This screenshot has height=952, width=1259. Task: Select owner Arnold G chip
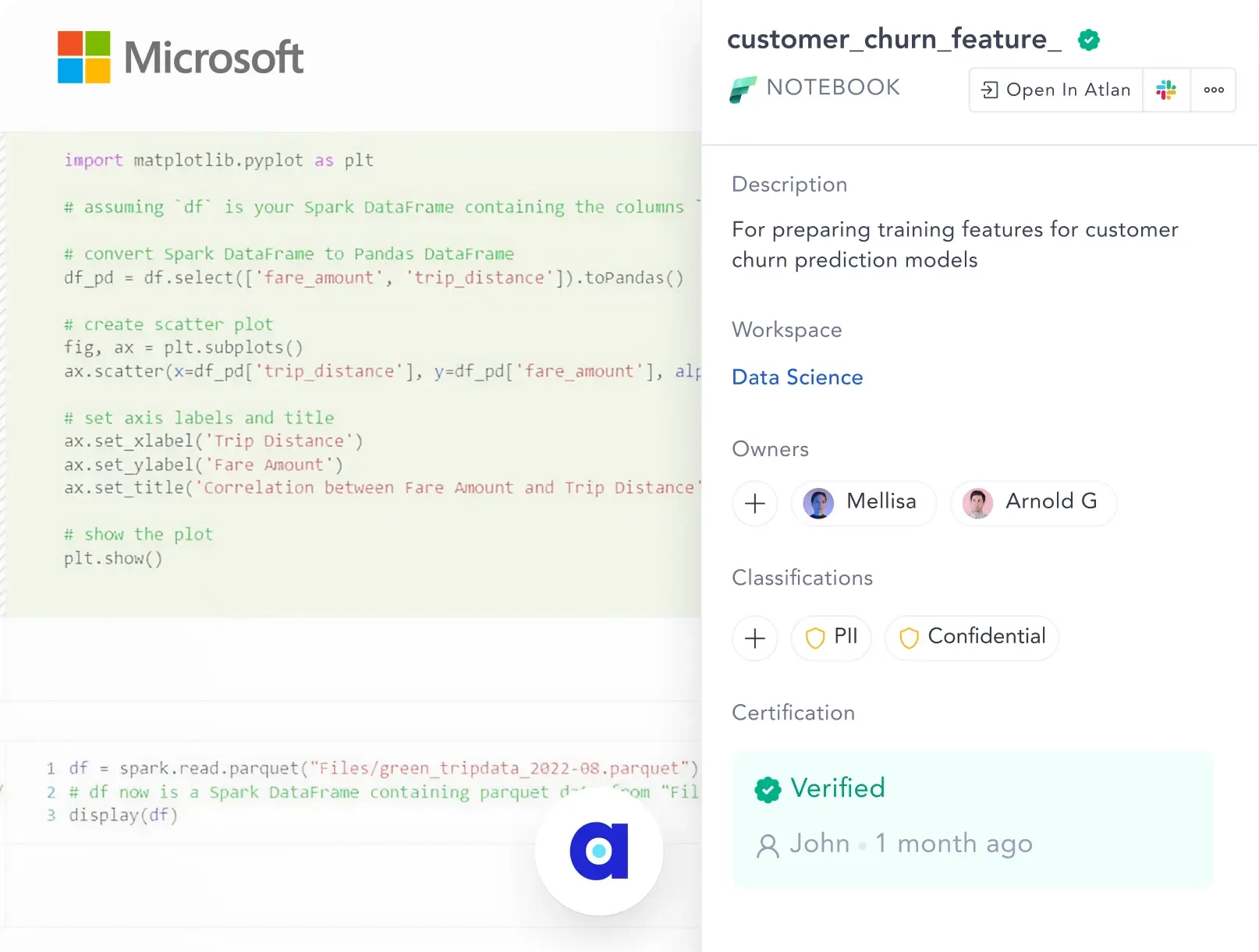point(1033,503)
